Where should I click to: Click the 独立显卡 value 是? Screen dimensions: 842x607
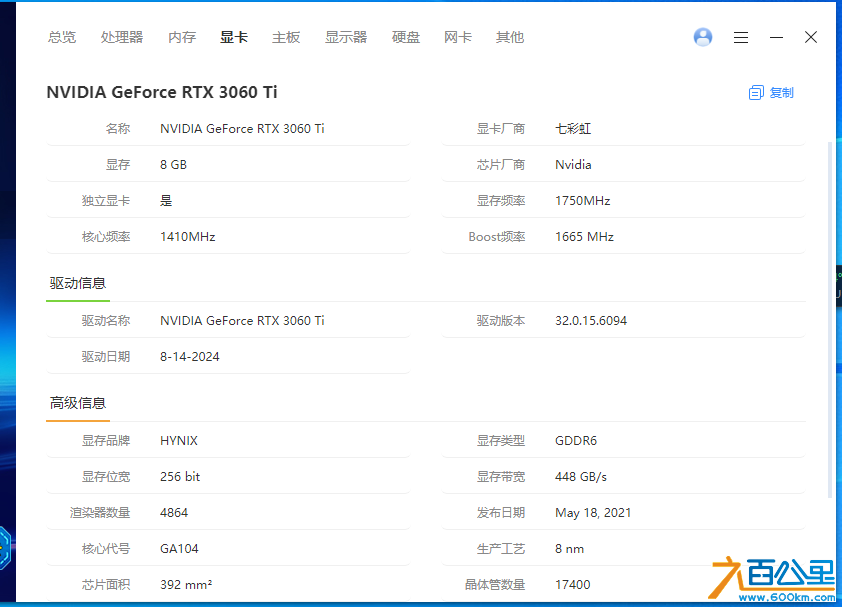(x=166, y=201)
